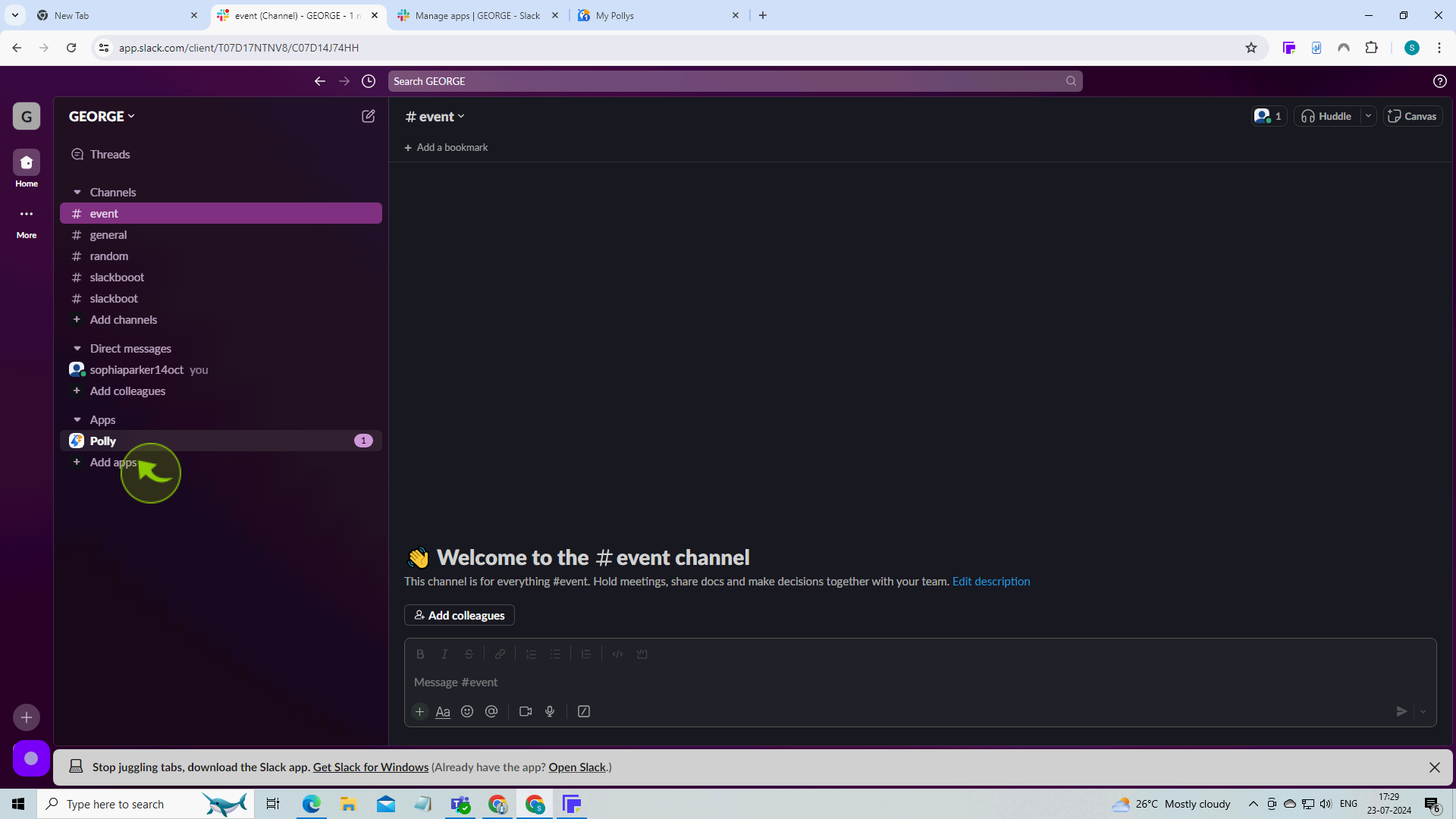Image resolution: width=1456 pixels, height=819 pixels.
Task: Collapse the Channels section
Action: [77, 193]
